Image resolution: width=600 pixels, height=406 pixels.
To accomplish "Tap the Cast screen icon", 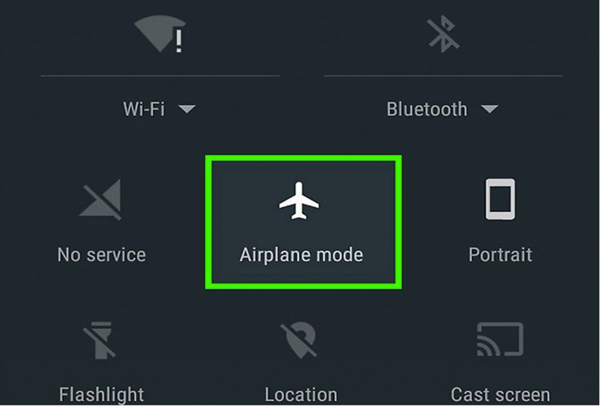I will (x=500, y=339).
